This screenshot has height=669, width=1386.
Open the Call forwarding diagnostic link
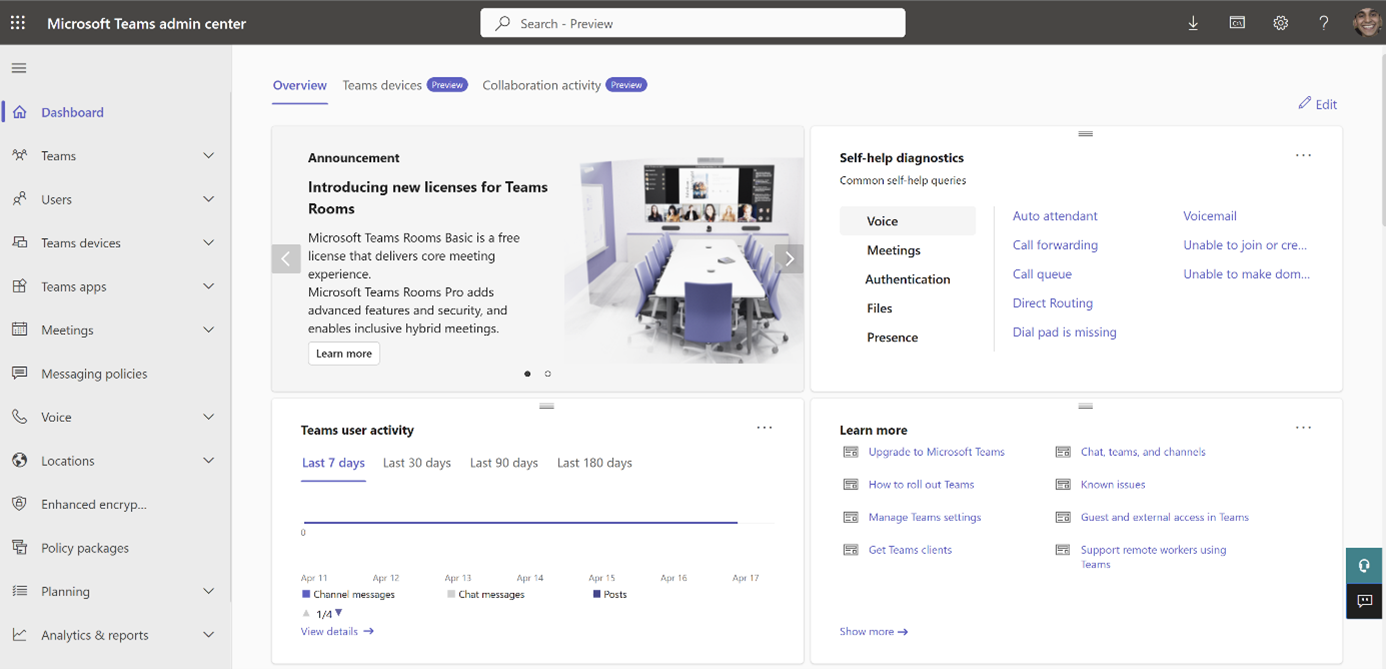[1055, 245]
